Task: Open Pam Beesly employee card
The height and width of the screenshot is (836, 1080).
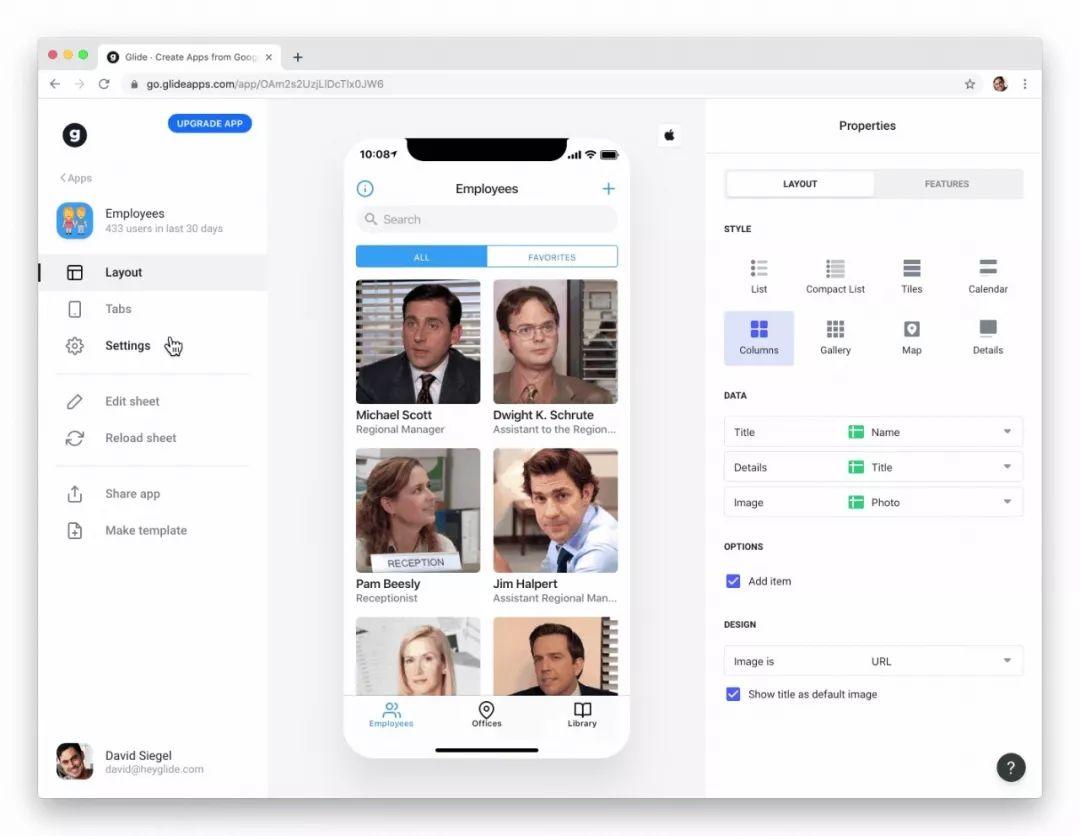Action: [417, 527]
